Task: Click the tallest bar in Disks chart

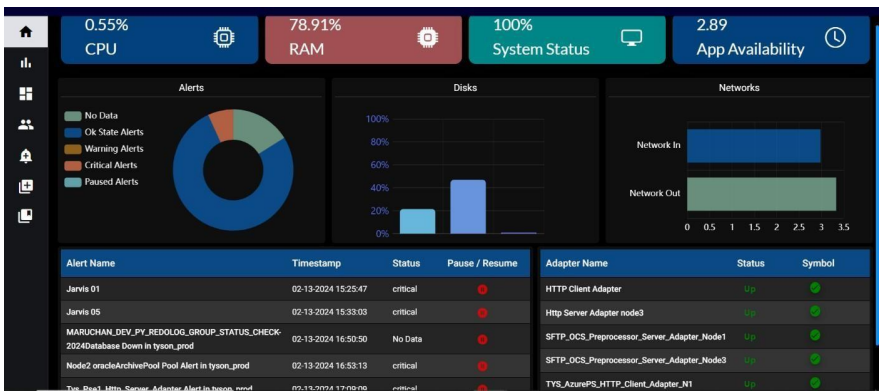Action: pyautogui.click(x=468, y=207)
